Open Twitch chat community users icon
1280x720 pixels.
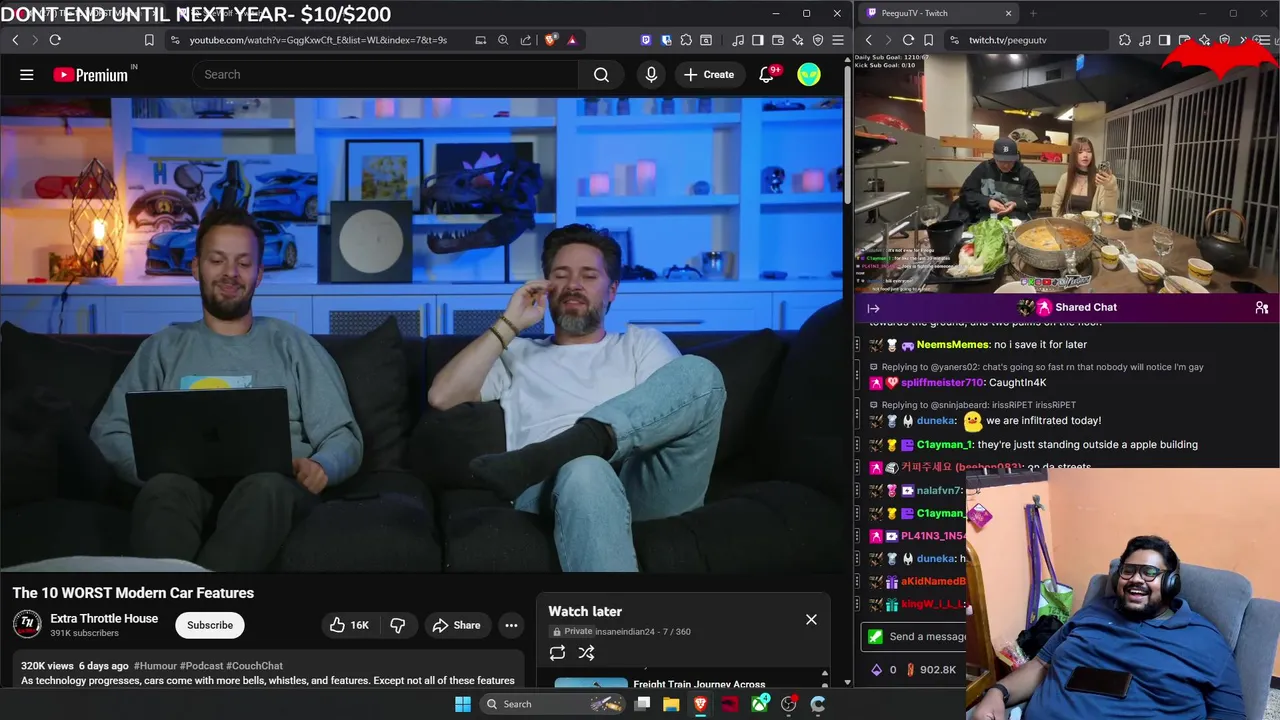[x=1262, y=308]
